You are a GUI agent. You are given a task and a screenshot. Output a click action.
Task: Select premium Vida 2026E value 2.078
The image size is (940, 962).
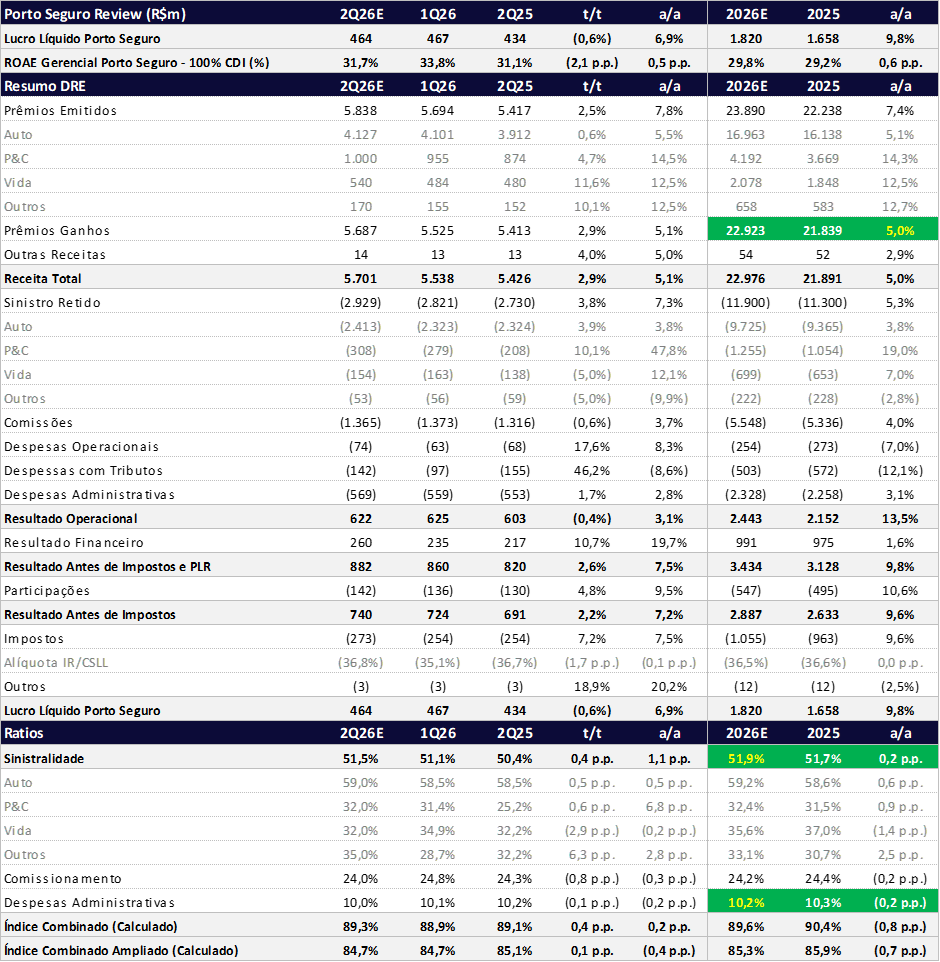[x=746, y=182]
